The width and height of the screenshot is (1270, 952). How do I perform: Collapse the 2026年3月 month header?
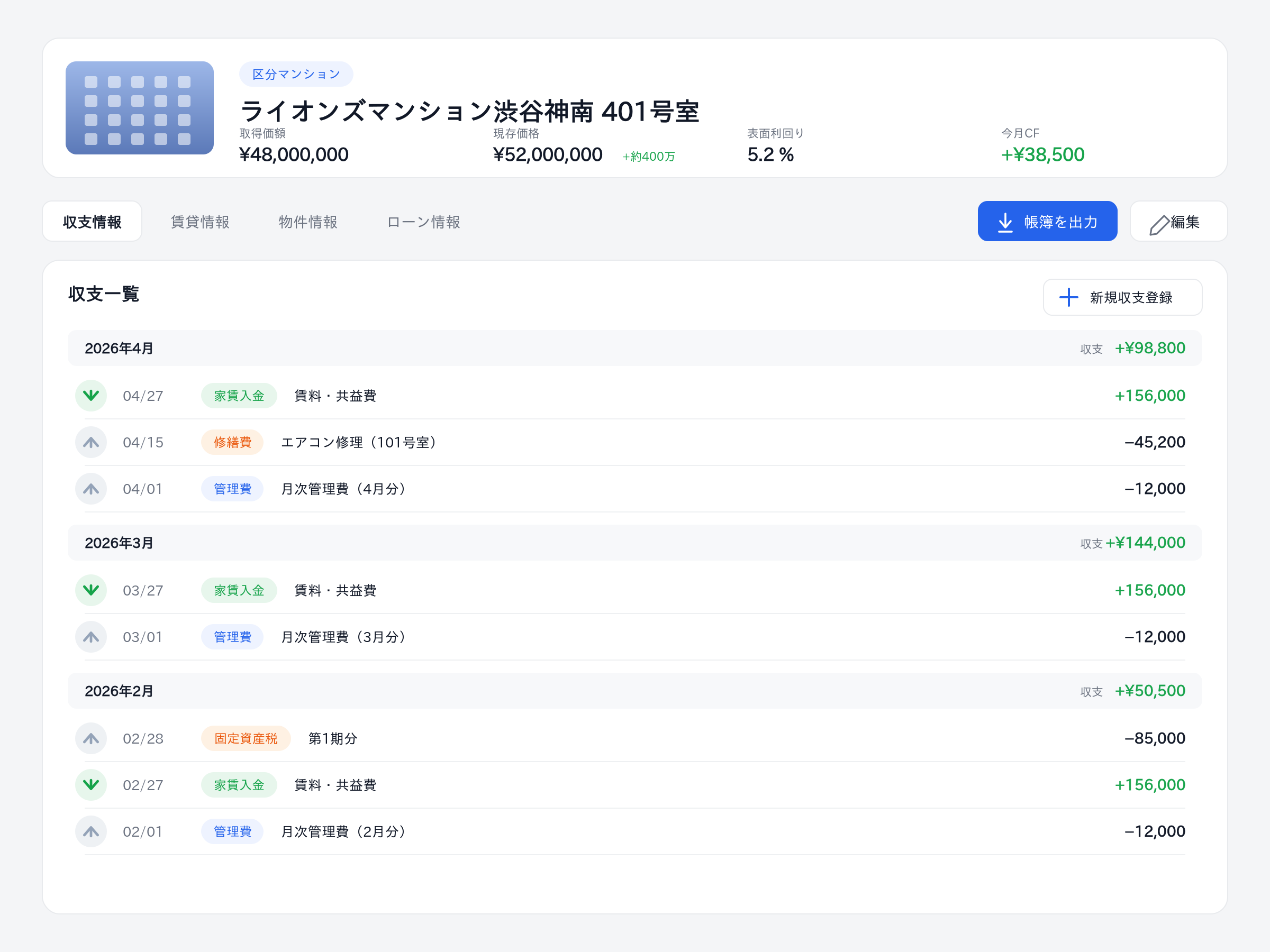(635, 543)
